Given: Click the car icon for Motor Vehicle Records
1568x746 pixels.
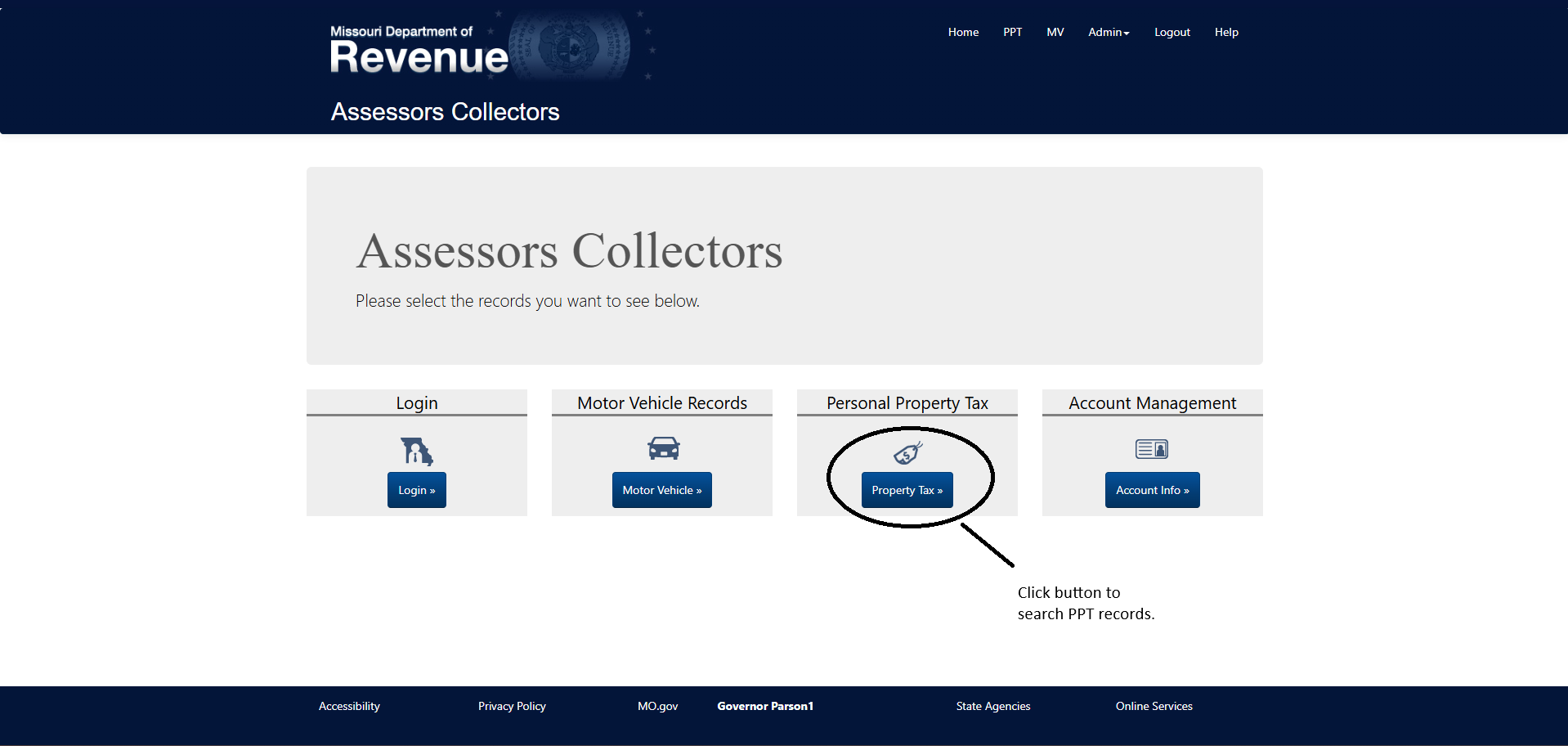Looking at the screenshot, I should (663, 448).
